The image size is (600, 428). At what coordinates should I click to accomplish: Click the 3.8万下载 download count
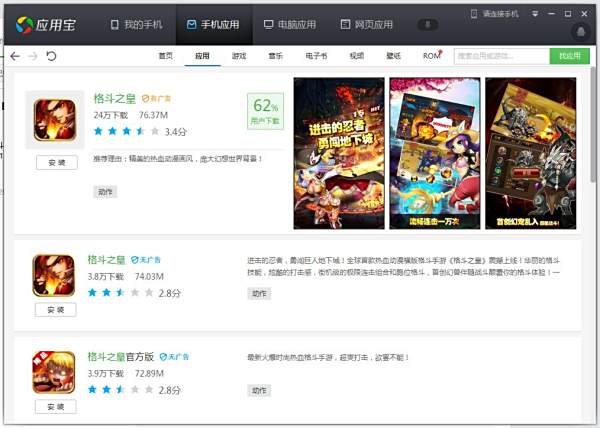[106, 277]
